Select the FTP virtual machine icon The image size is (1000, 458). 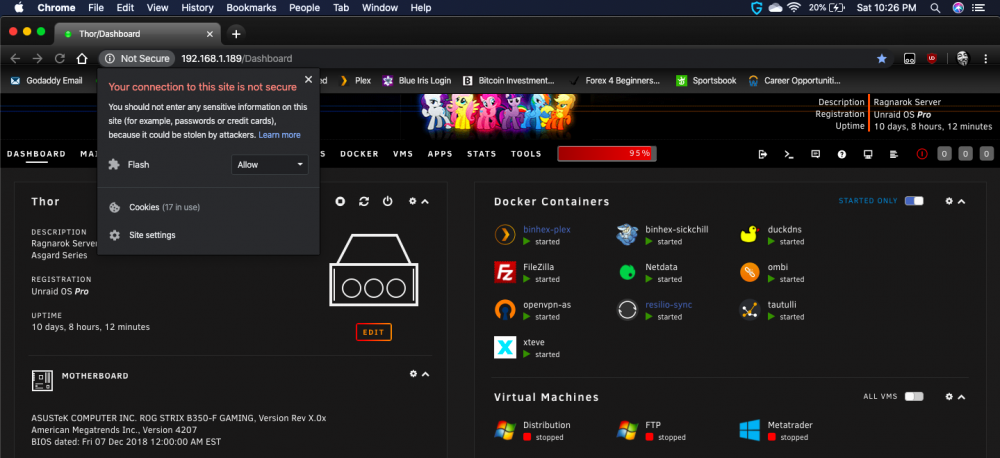coord(627,430)
